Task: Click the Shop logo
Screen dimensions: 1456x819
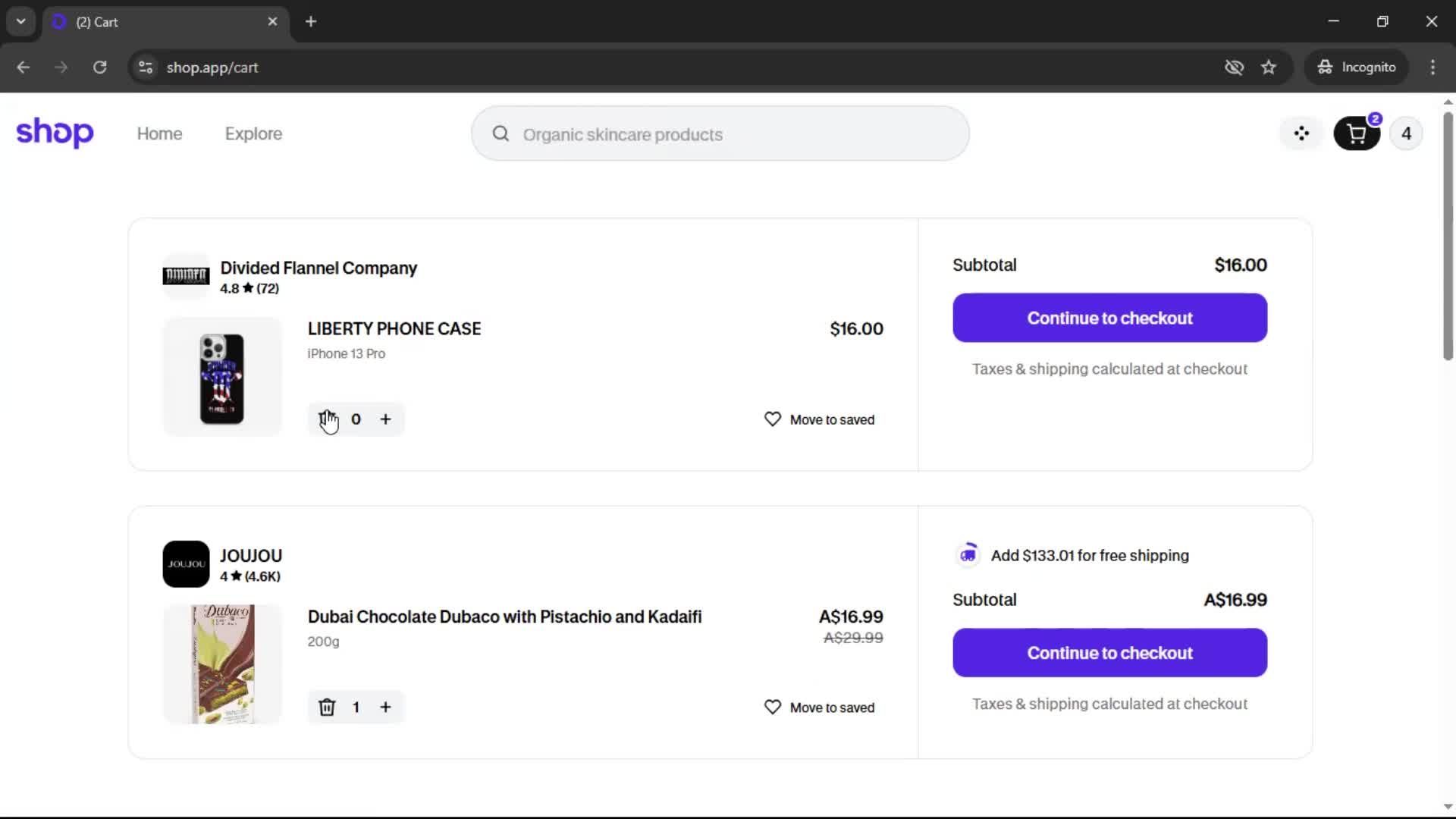Action: coord(55,133)
